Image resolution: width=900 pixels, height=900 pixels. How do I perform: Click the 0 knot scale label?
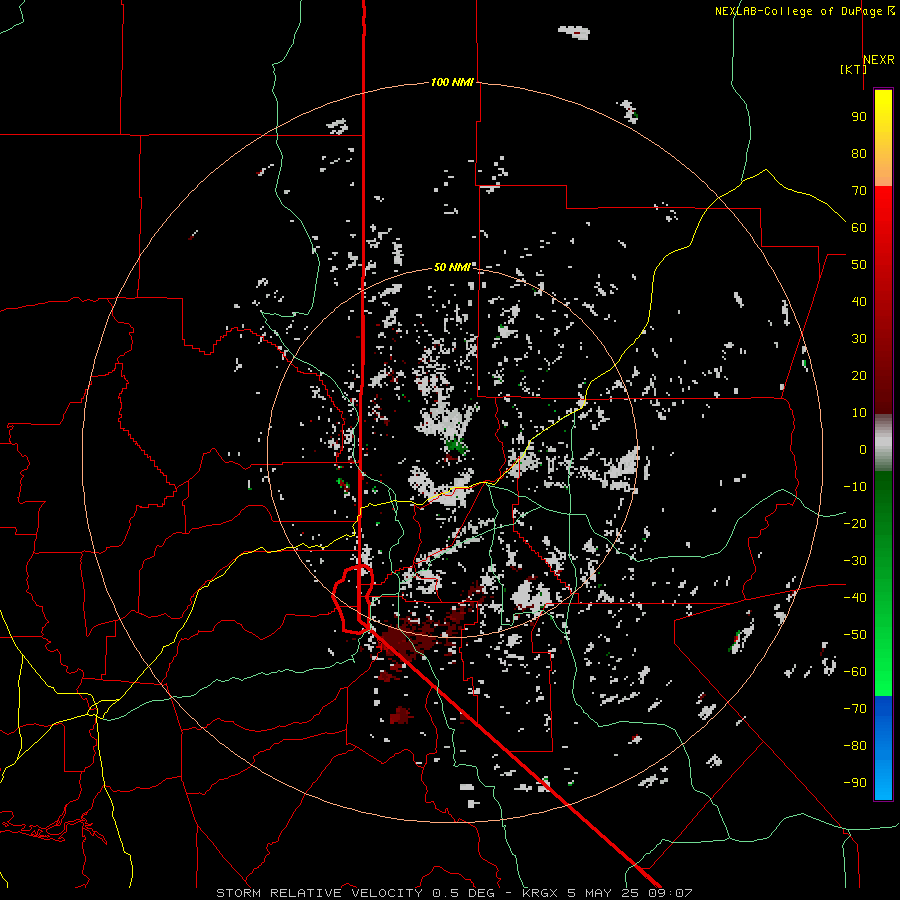coord(863,449)
